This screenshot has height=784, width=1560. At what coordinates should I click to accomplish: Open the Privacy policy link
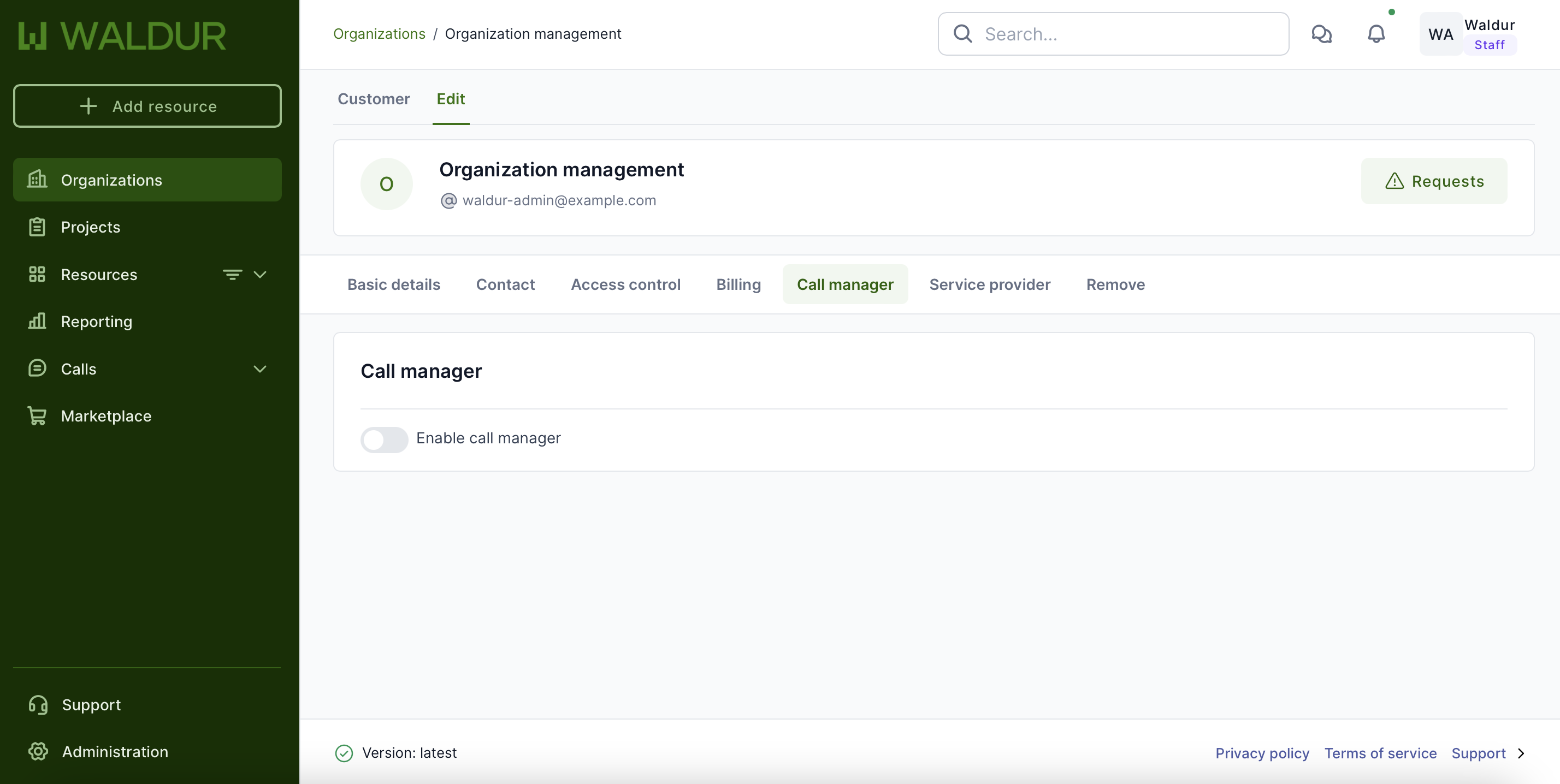point(1261,753)
